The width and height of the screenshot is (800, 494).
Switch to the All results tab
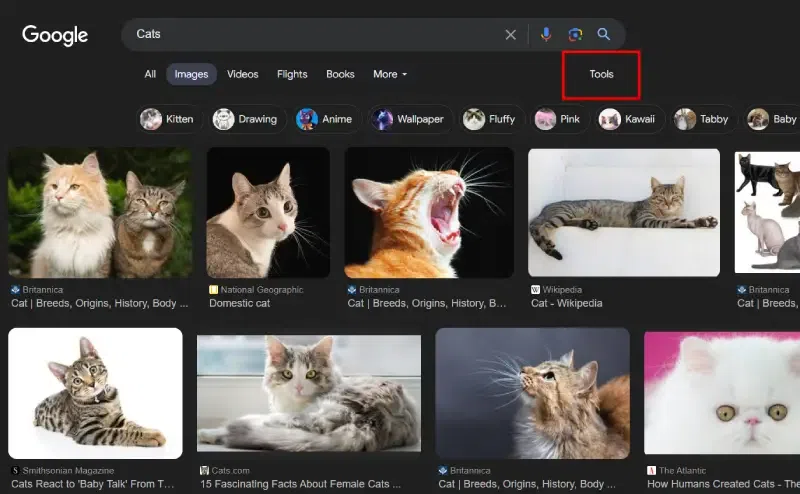[x=150, y=74]
